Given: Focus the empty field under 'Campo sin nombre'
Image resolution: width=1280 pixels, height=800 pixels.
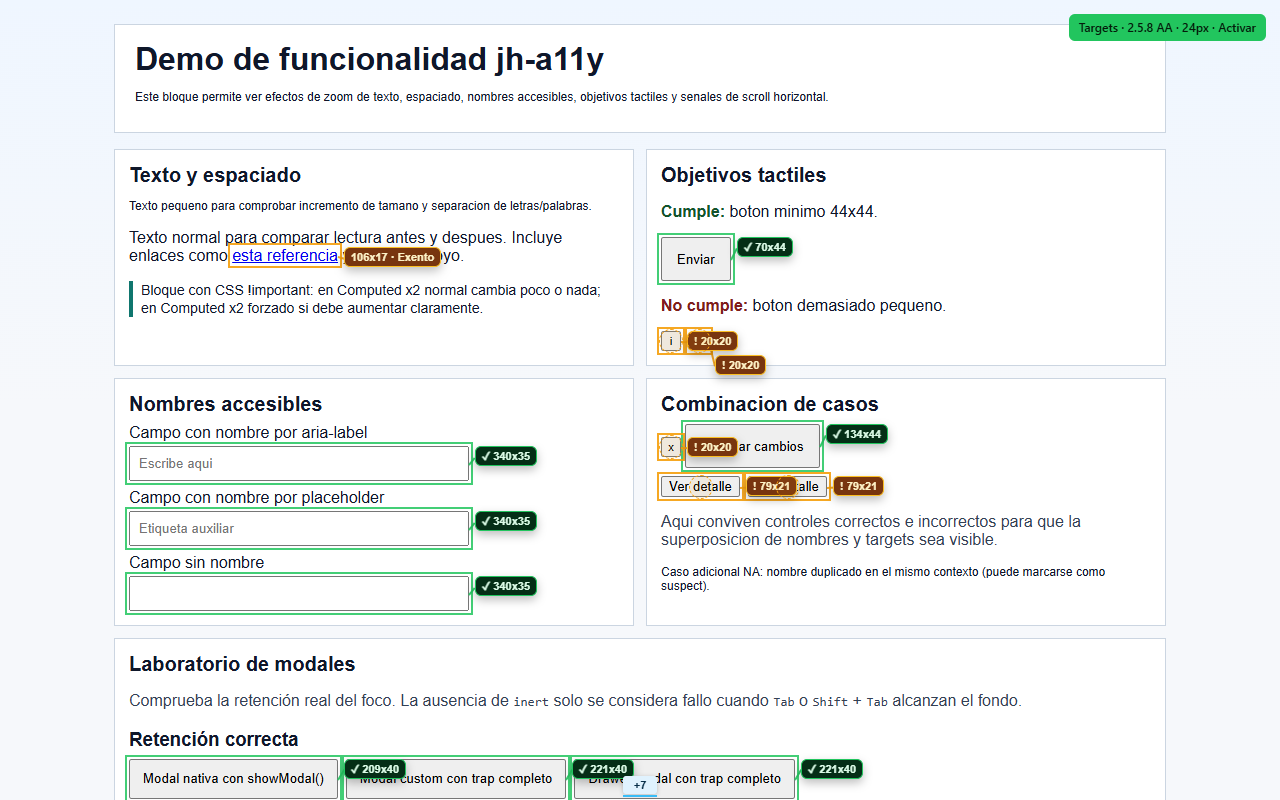Looking at the screenshot, I should click(x=299, y=594).
